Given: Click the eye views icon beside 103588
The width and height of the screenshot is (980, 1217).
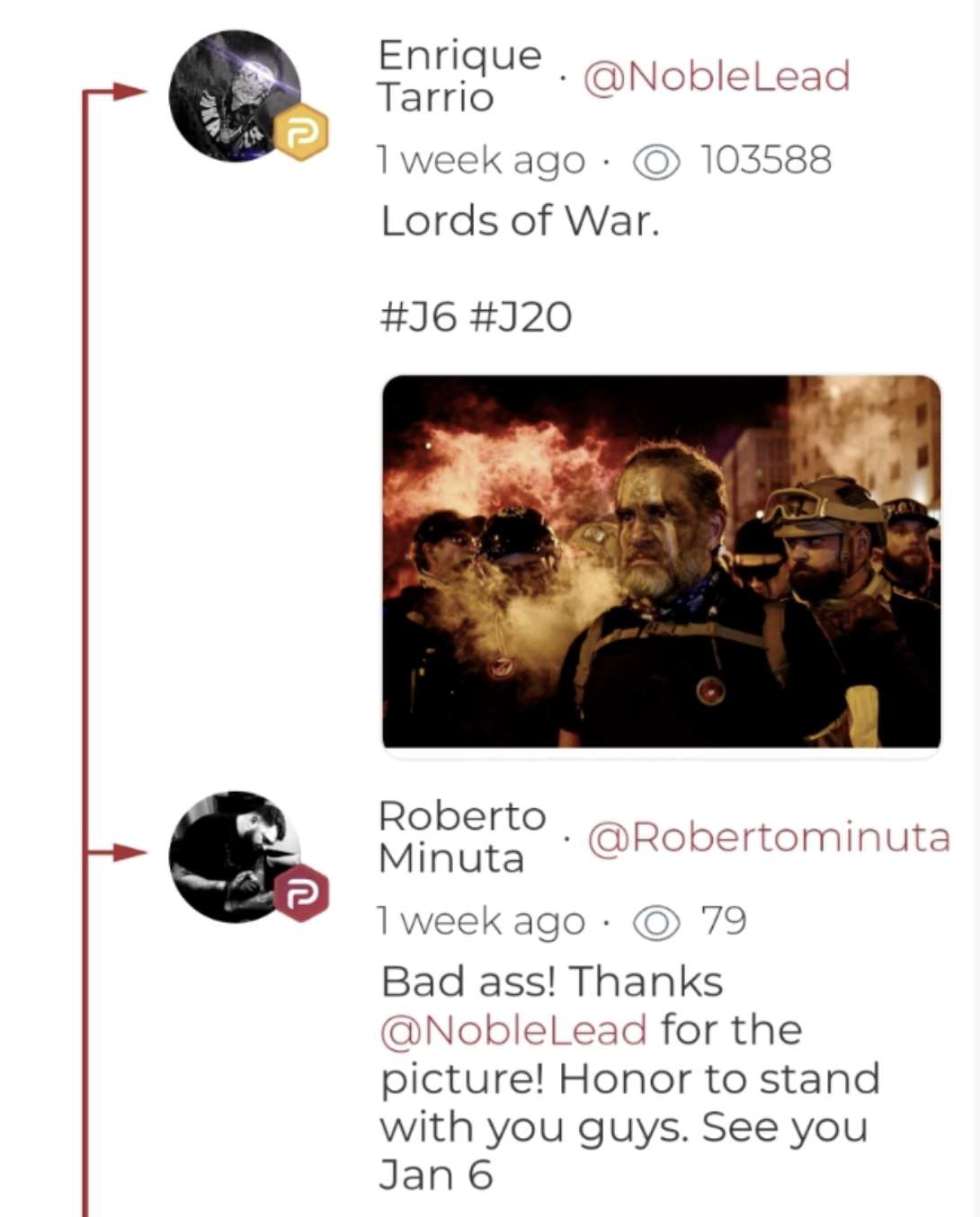Looking at the screenshot, I should 656,162.
